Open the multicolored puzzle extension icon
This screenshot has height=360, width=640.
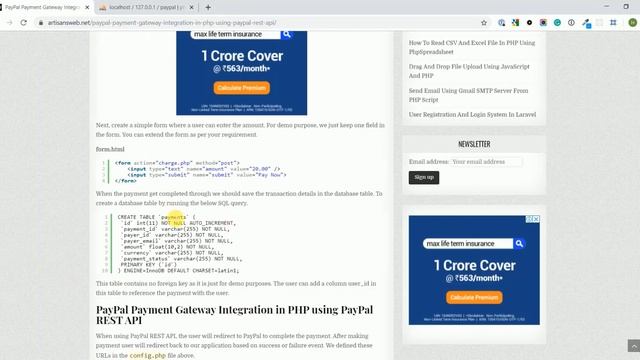click(516, 23)
